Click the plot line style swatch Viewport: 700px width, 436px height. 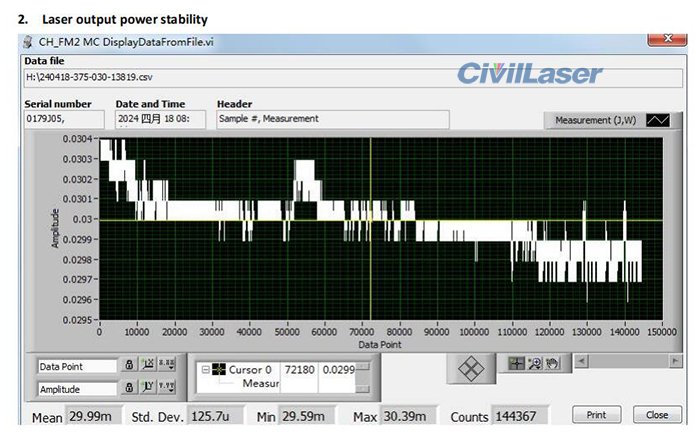click(658, 120)
